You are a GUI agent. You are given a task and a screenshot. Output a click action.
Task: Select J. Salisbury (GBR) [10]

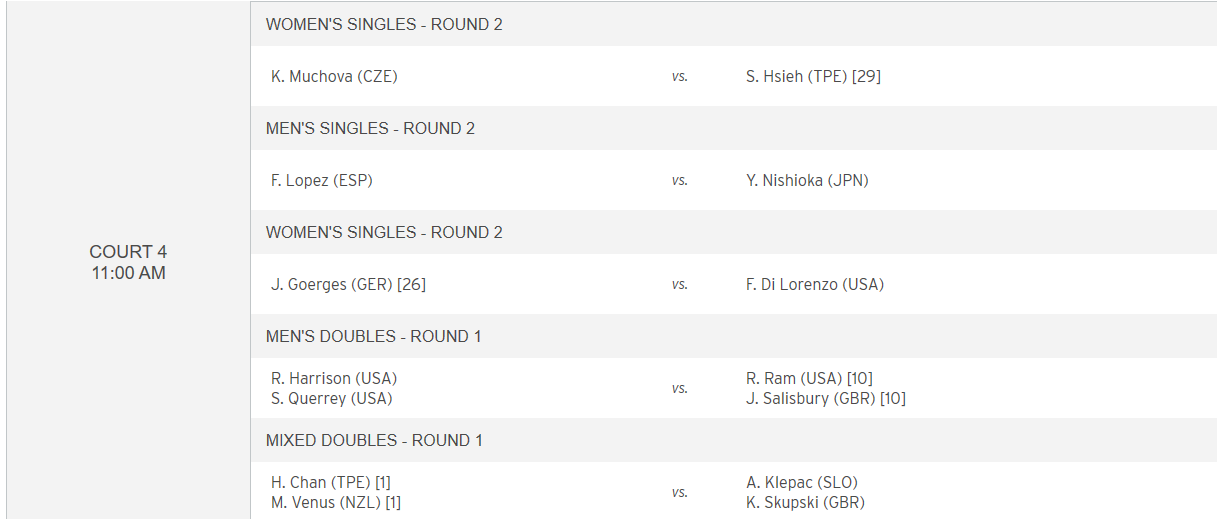[x=826, y=398]
